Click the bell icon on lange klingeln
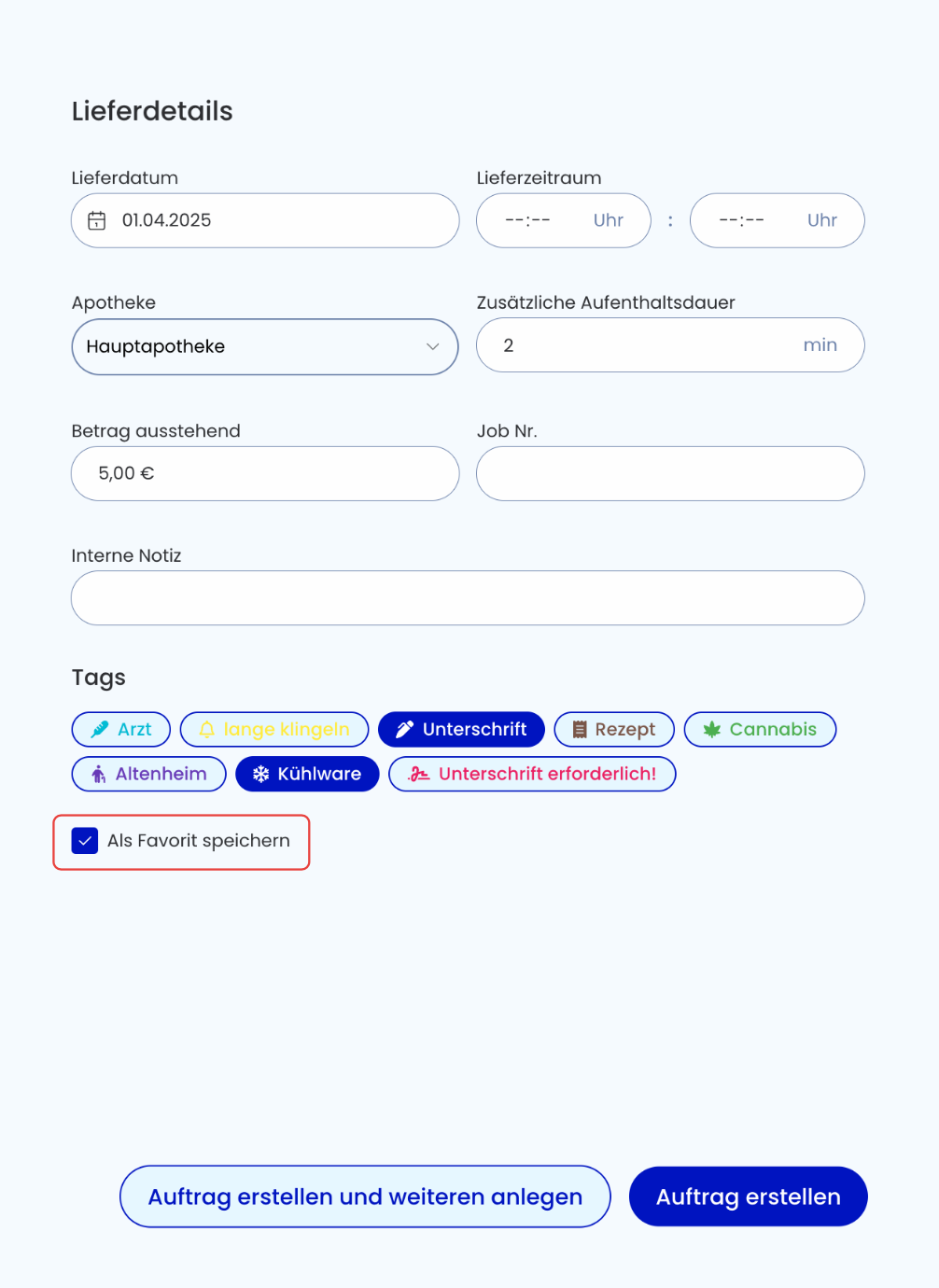 [207, 730]
